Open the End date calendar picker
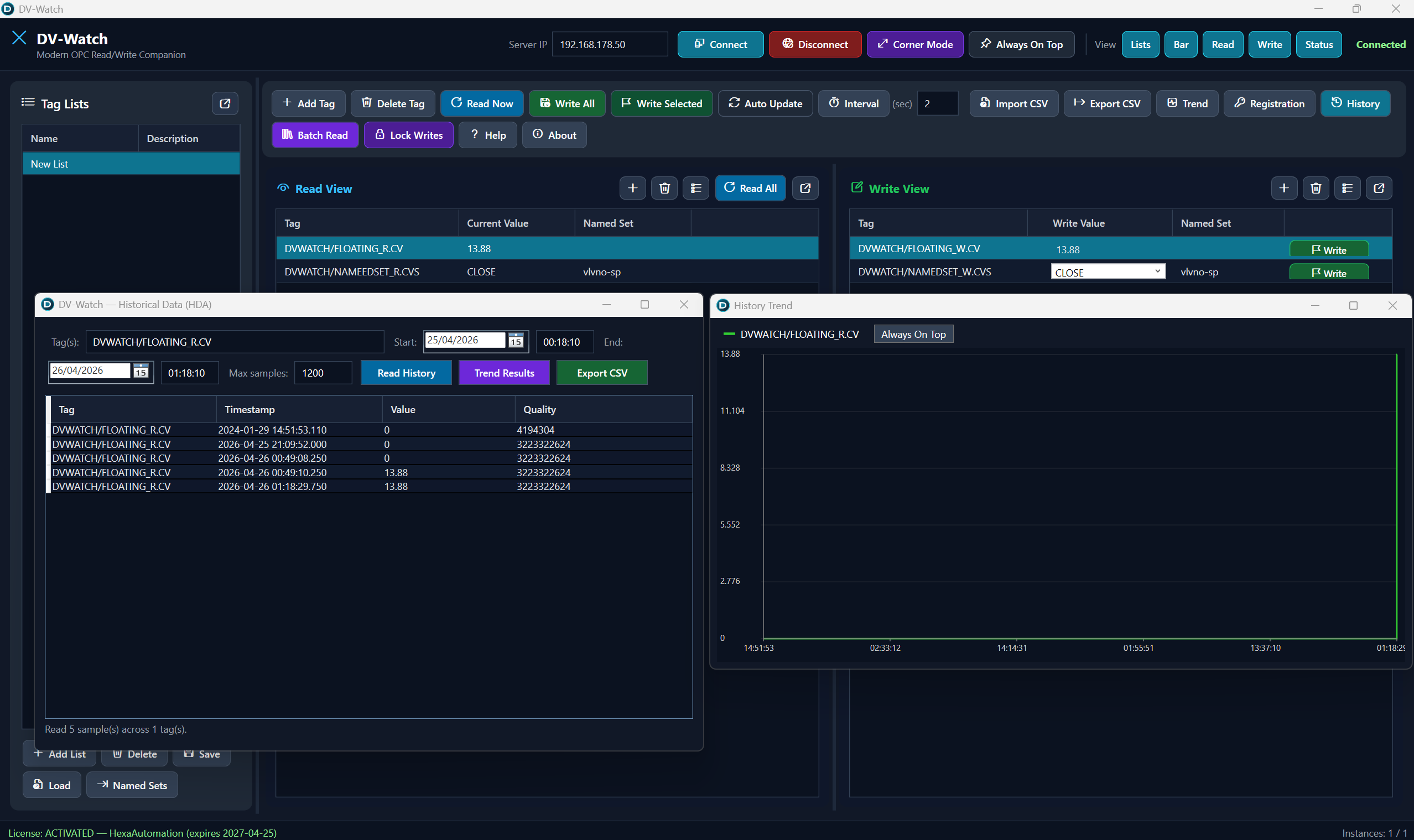1414x840 pixels. (x=141, y=371)
